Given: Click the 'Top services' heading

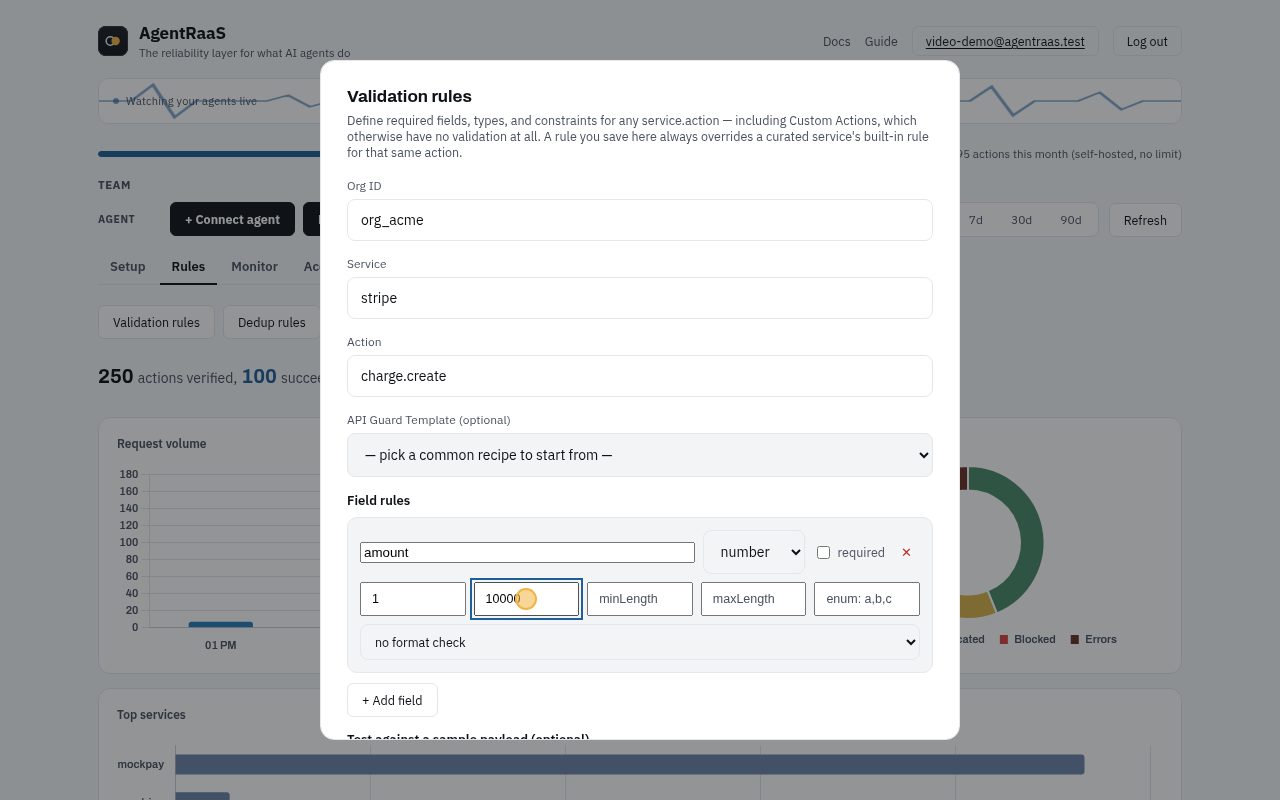Looking at the screenshot, I should [151, 715].
